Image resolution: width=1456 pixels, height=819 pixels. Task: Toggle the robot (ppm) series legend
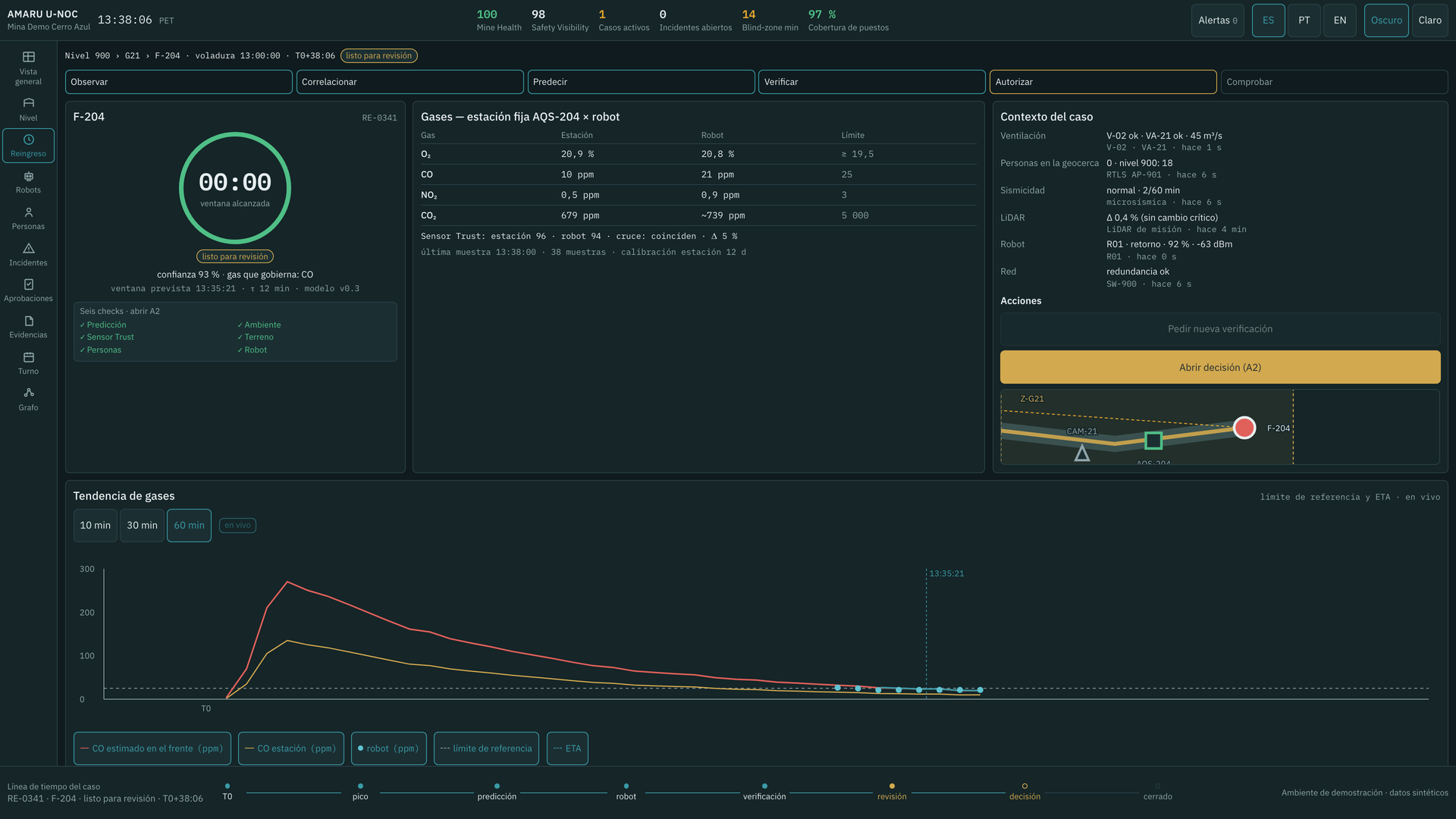click(388, 748)
